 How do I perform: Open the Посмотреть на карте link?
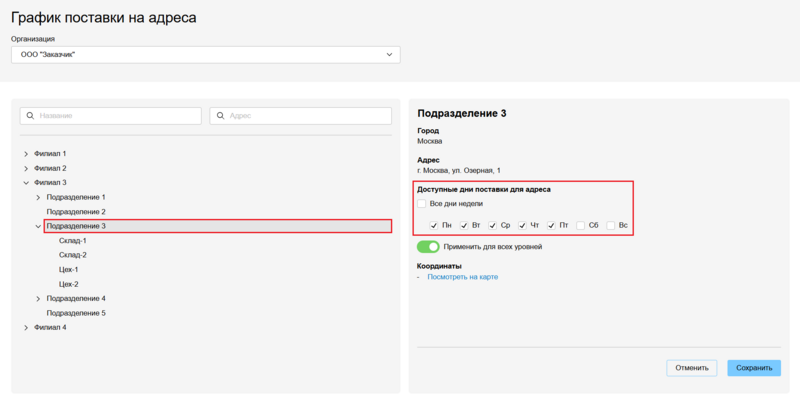pyautogui.click(x=462, y=277)
